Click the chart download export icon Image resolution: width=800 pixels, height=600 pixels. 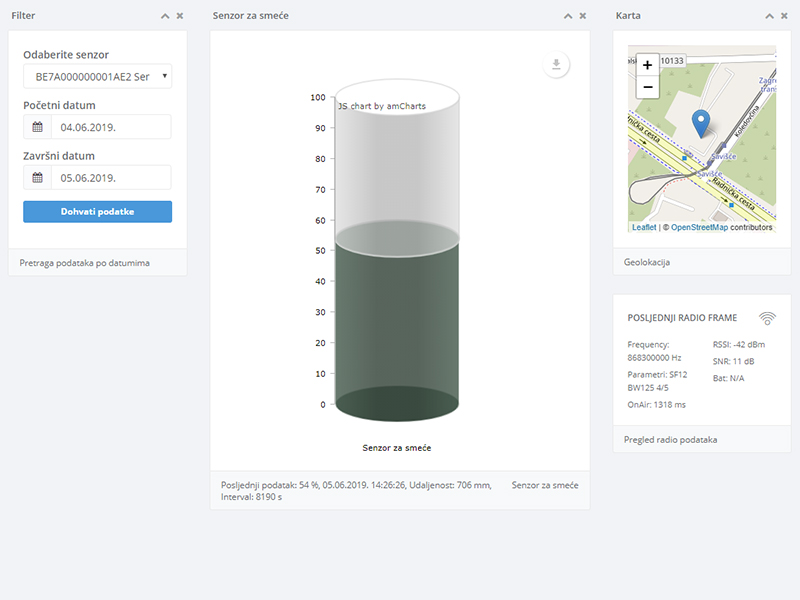557,65
